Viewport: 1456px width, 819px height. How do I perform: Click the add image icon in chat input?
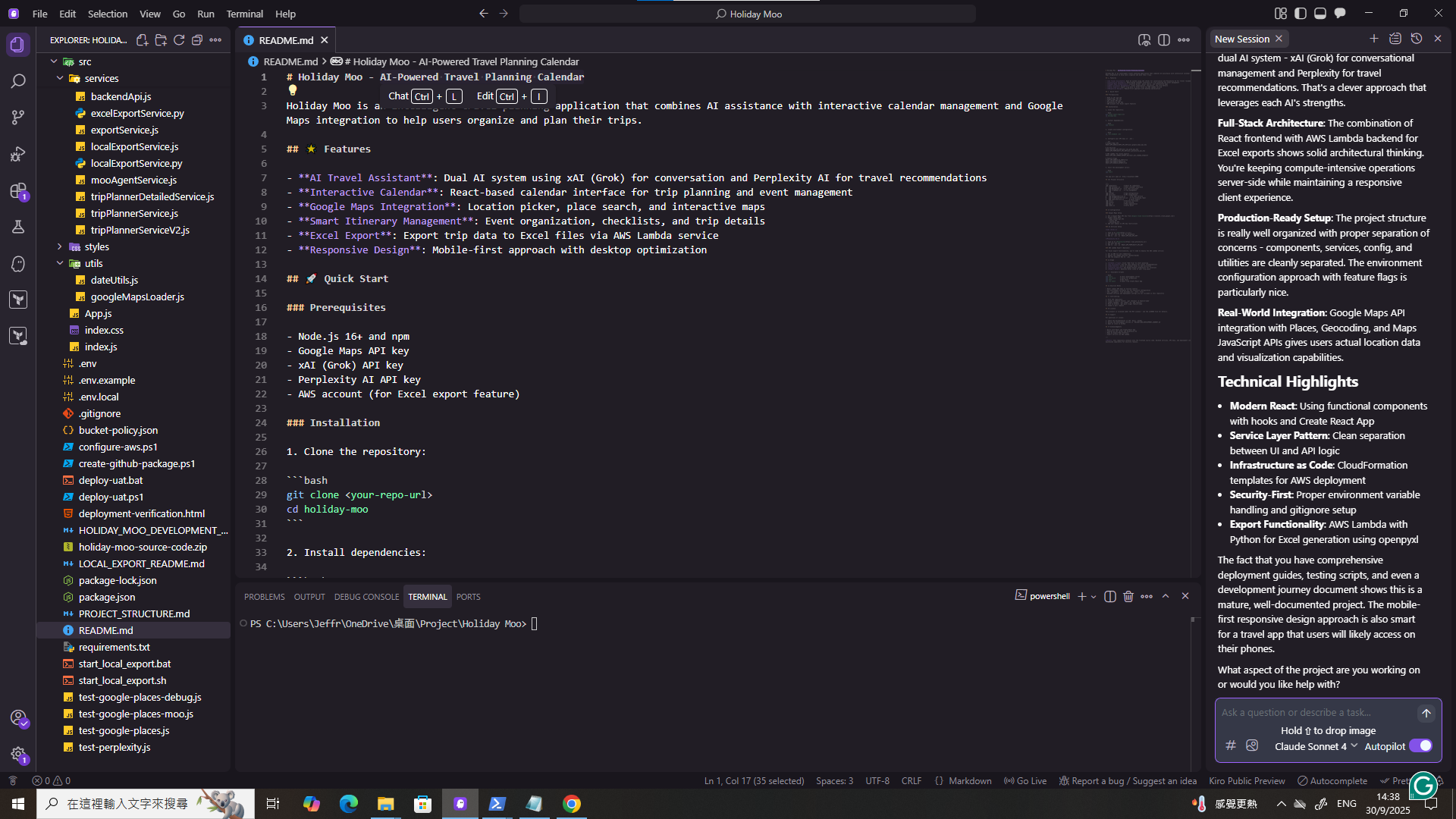pyautogui.click(x=1252, y=746)
